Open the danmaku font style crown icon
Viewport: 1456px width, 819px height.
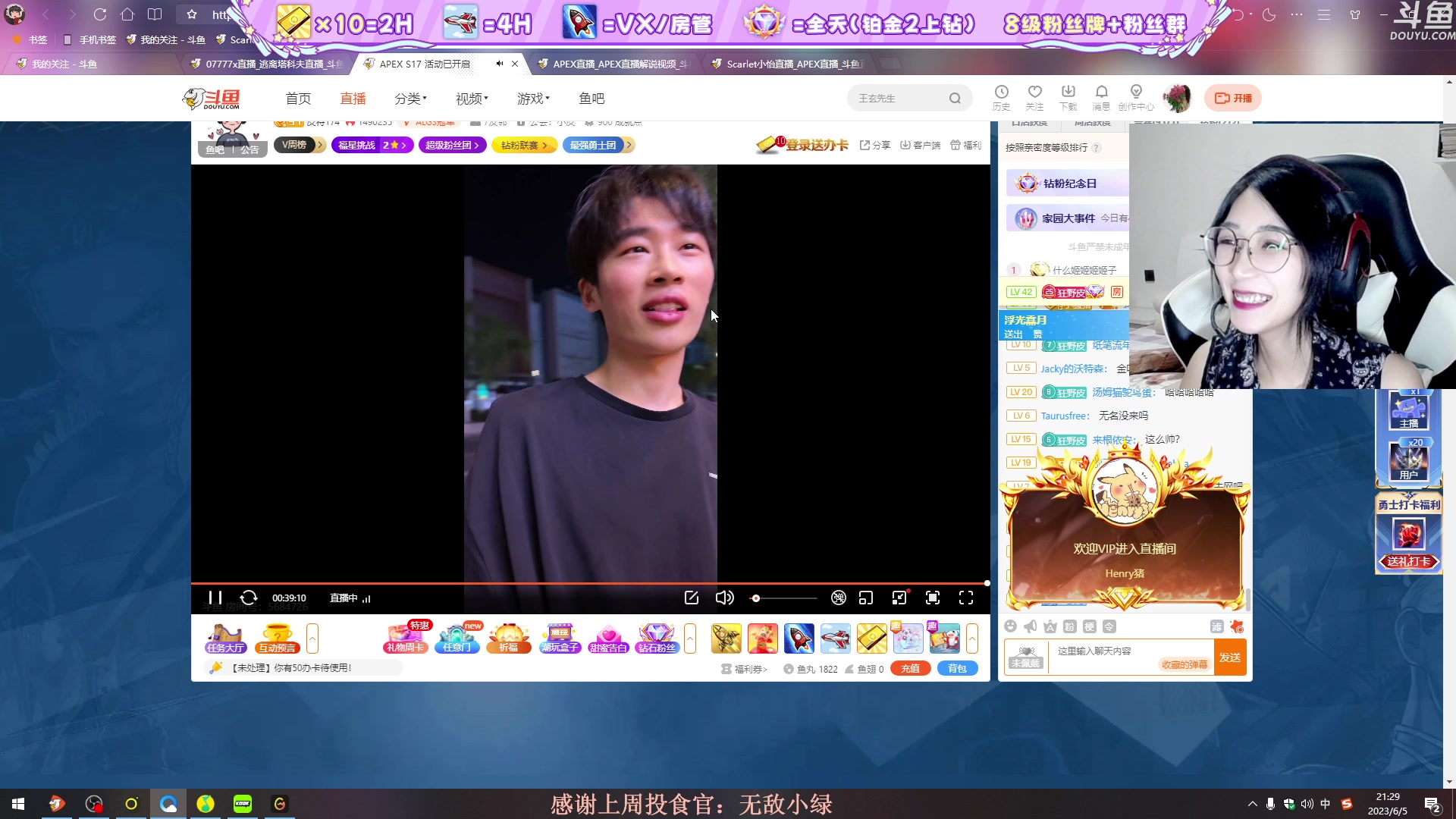point(1050,626)
